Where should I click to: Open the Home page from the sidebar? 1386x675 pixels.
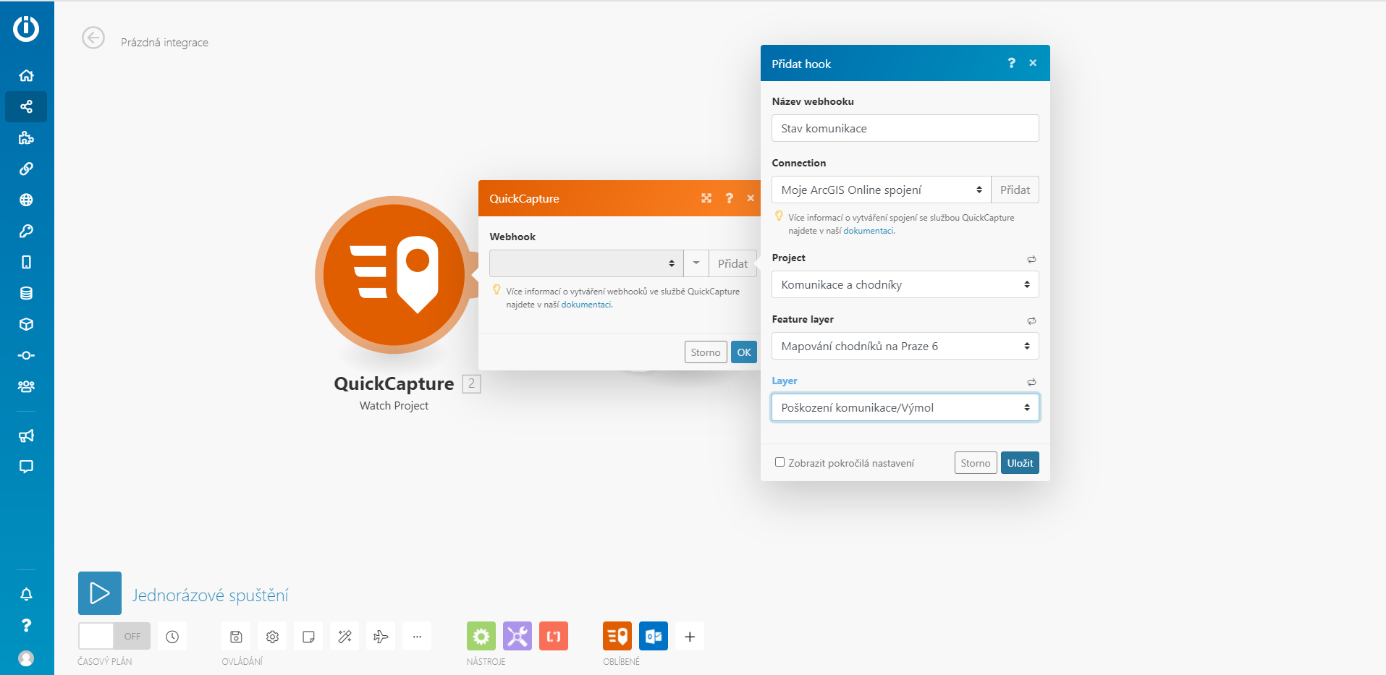tap(27, 75)
